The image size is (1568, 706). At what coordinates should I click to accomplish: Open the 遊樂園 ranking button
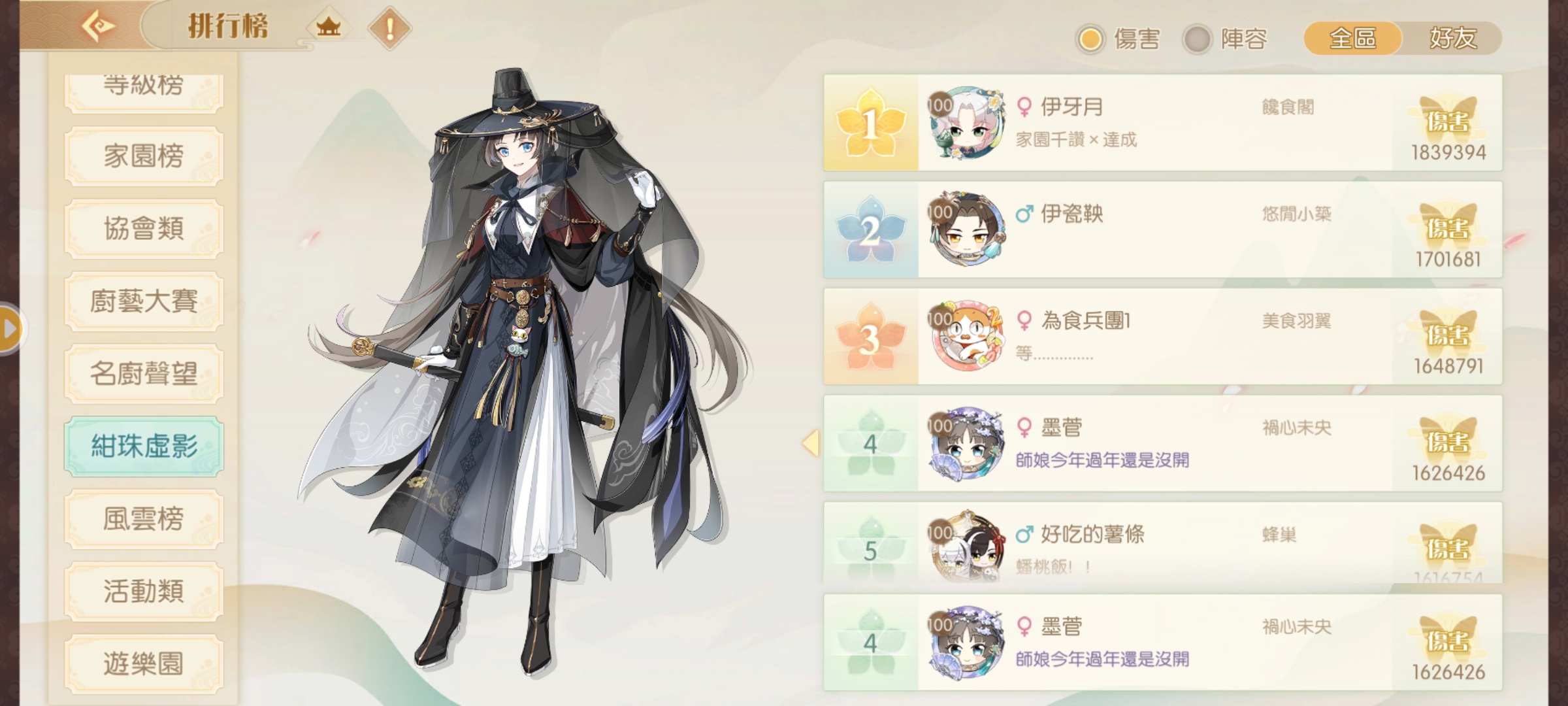(x=144, y=664)
